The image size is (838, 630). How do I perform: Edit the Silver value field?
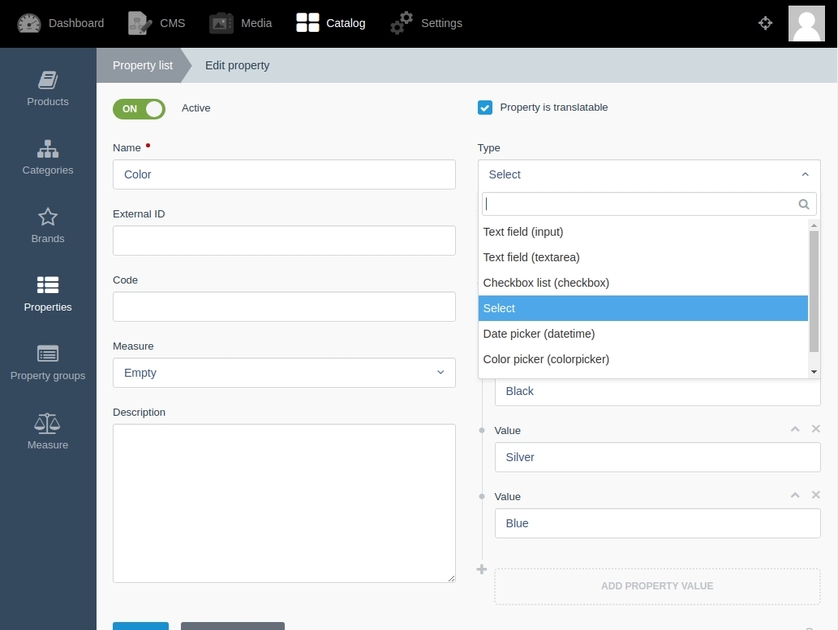point(657,457)
